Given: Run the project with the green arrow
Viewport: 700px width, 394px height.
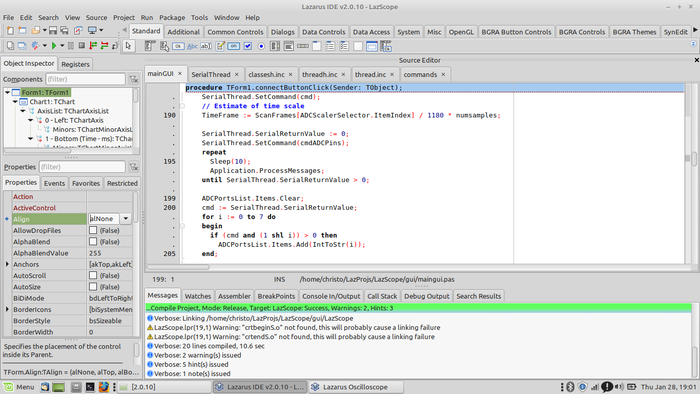Looking at the screenshot, I should pyautogui.click(x=54, y=46).
